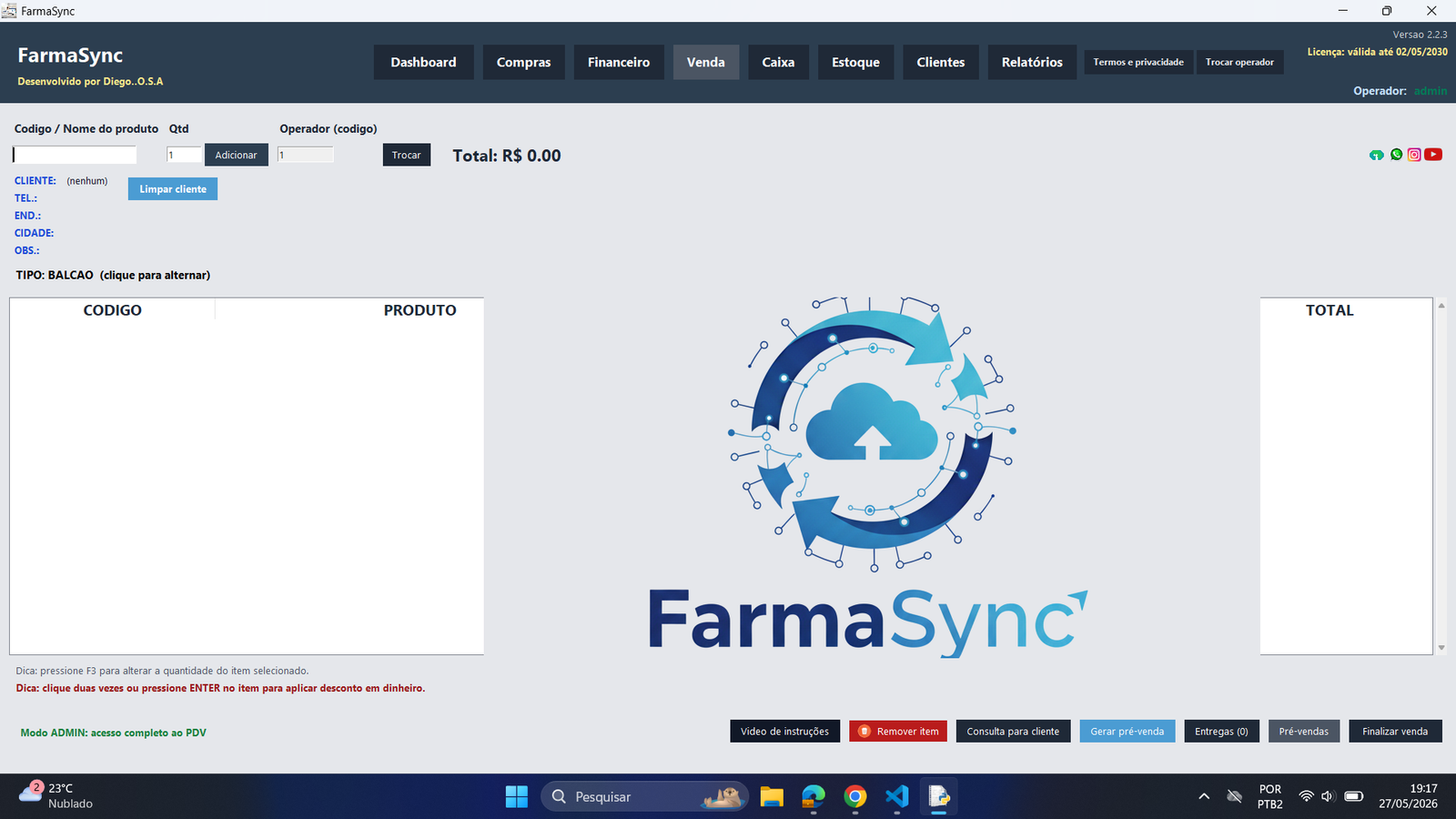Screen dimensions: 1456x819
Task: Click the TOTAL column header
Action: (x=1330, y=310)
